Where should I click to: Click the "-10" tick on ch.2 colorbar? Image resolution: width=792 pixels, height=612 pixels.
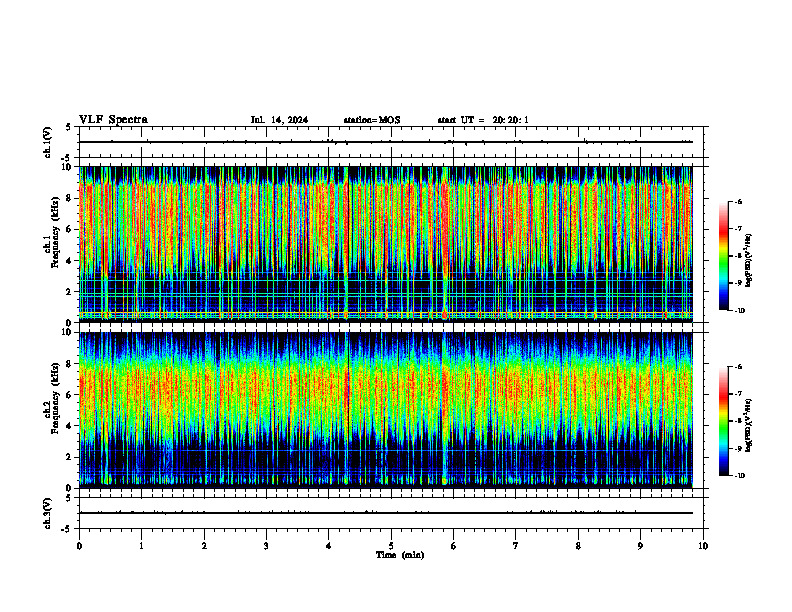pos(740,476)
